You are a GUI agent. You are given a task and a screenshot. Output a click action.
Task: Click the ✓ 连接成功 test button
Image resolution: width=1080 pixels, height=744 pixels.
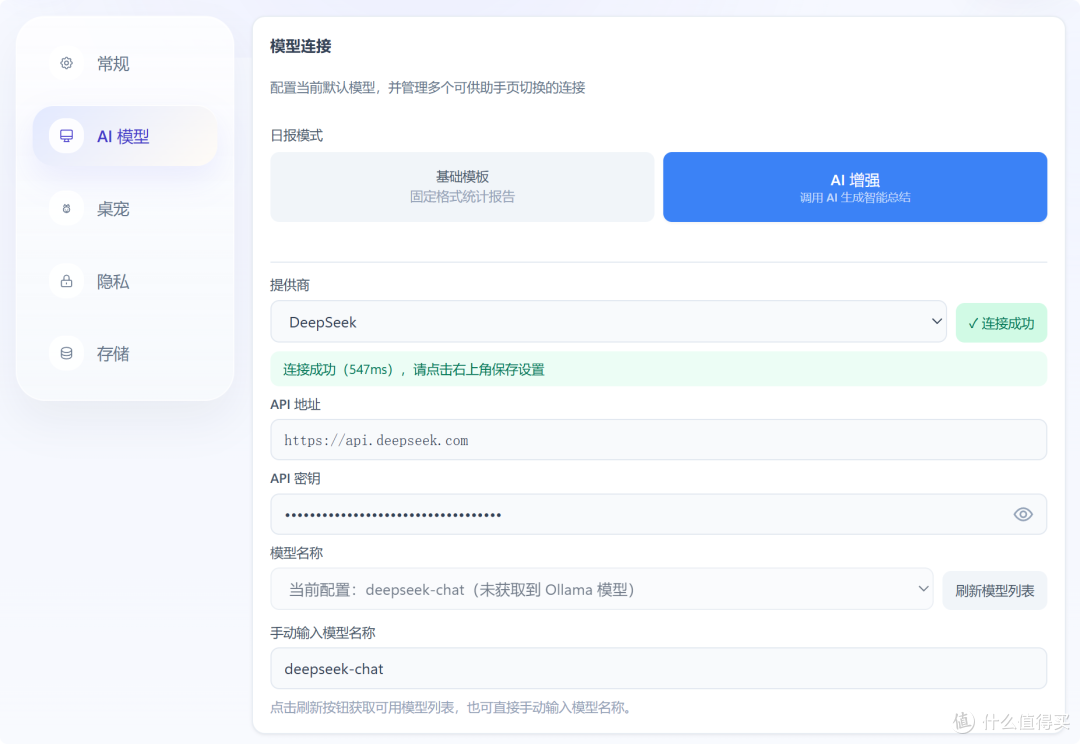(1001, 323)
